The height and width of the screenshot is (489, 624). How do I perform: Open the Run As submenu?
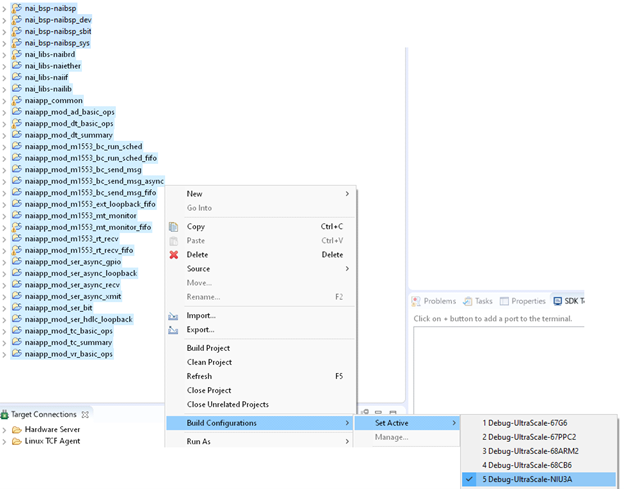click(200, 441)
